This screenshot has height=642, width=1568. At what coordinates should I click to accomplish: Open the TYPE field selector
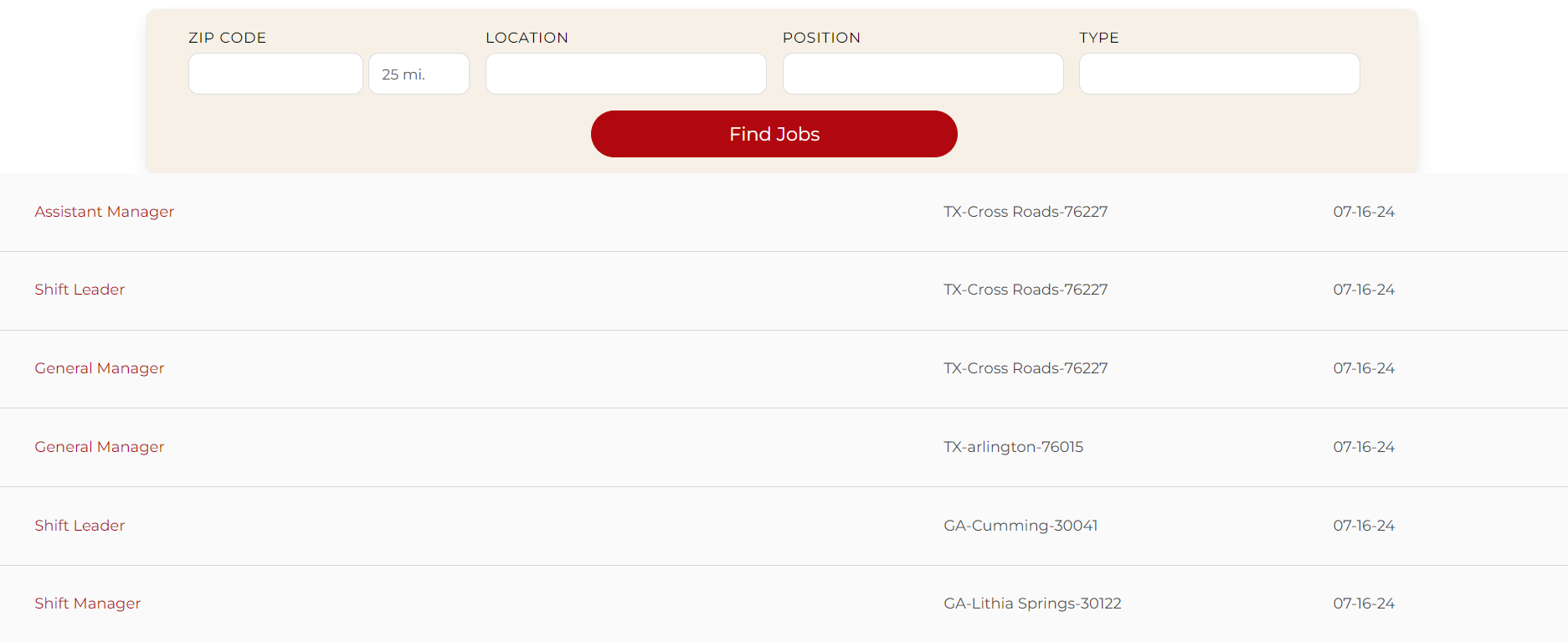tap(1219, 74)
